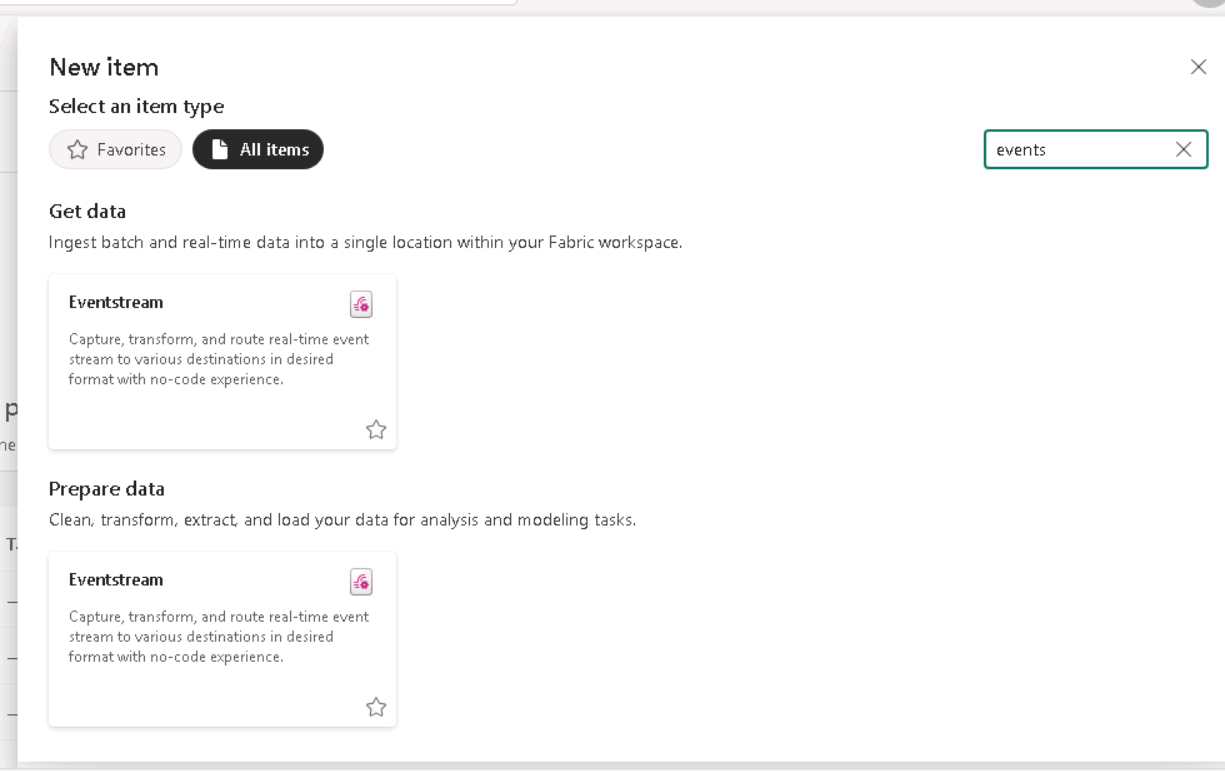This screenshot has width=1225, height=771.
Task: Open Eventstream title in Prepare data section
Action: click(x=116, y=580)
